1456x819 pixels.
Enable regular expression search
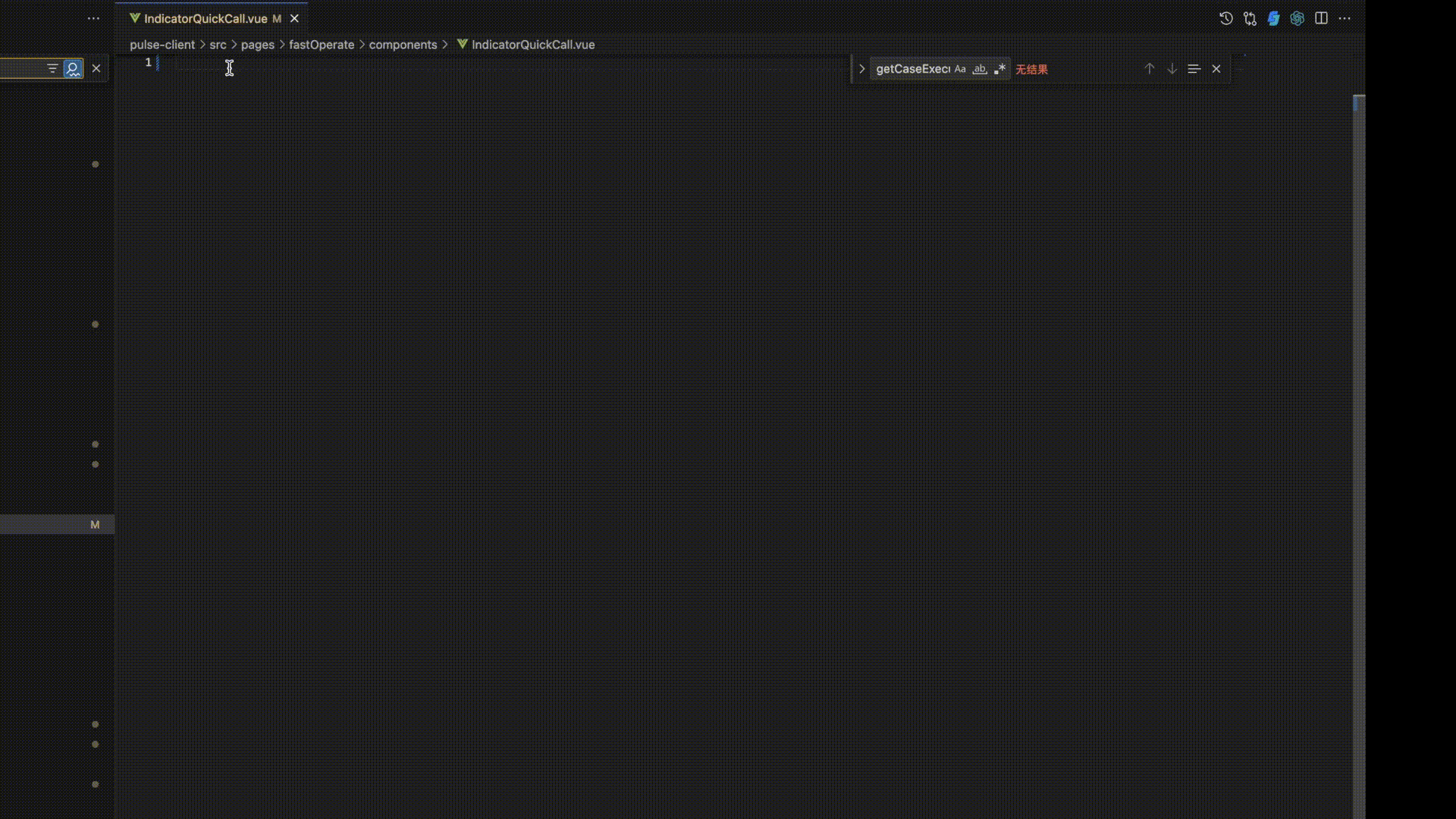click(x=999, y=69)
